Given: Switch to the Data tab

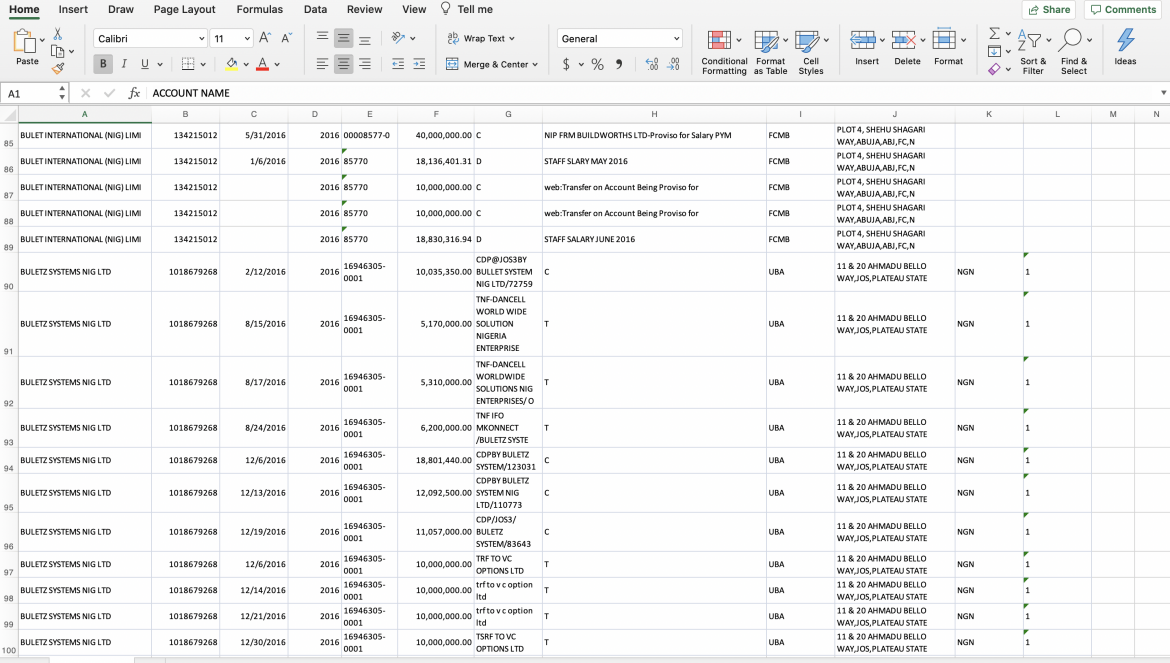Looking at the screenshot, I should coord(316,10).
